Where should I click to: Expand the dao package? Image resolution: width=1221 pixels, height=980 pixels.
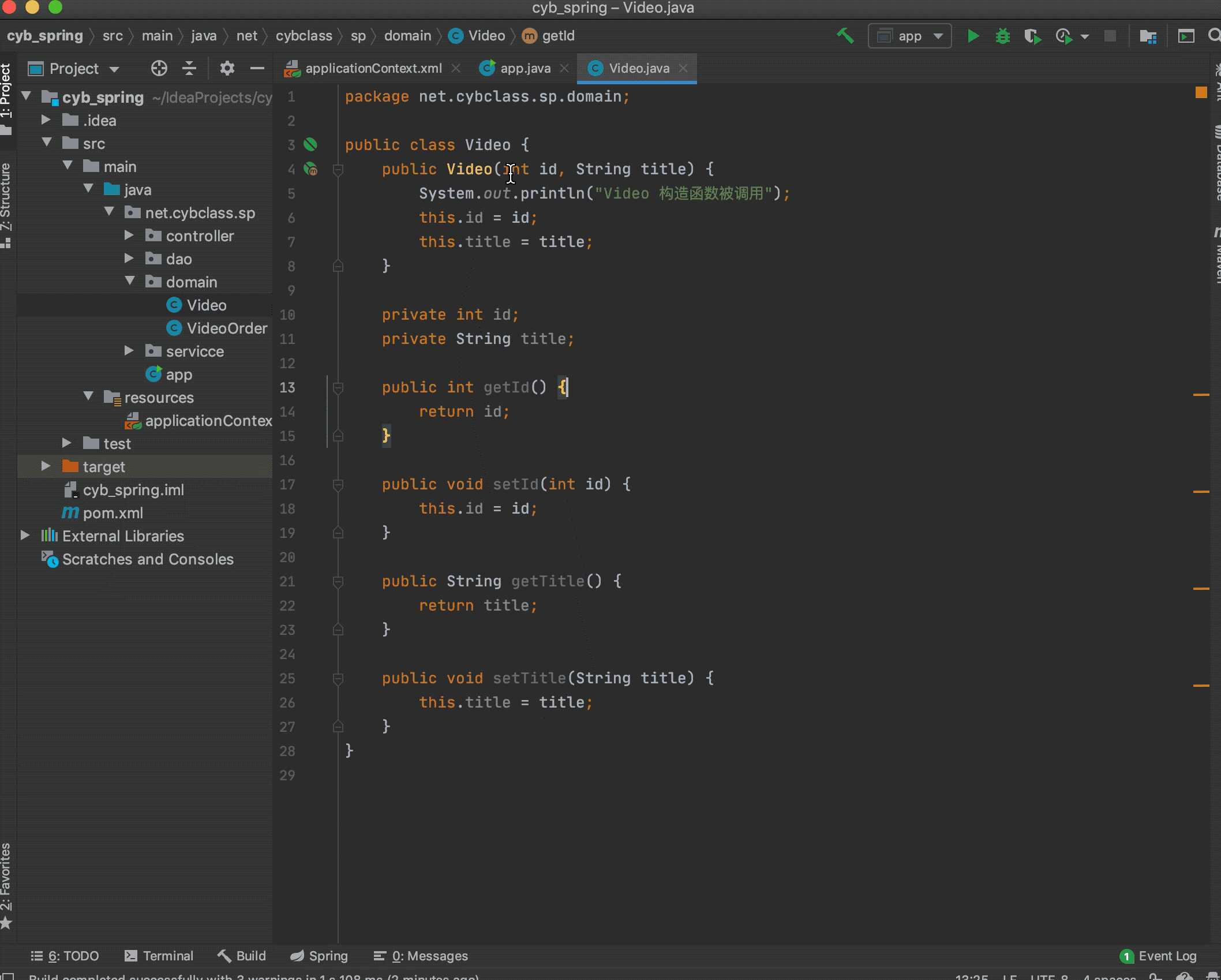coord(129,258)
